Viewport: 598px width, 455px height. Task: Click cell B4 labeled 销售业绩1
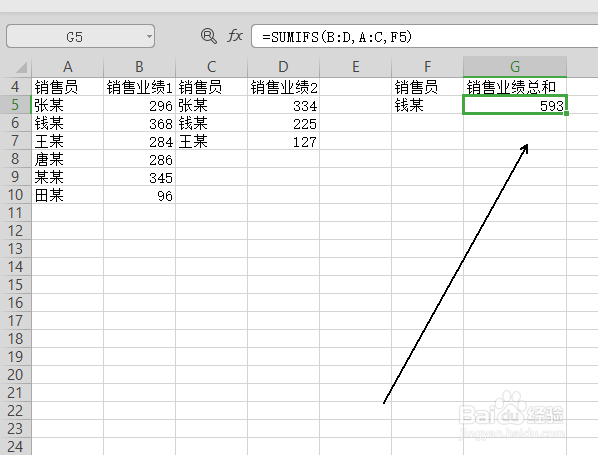click(x=140, y=87)
